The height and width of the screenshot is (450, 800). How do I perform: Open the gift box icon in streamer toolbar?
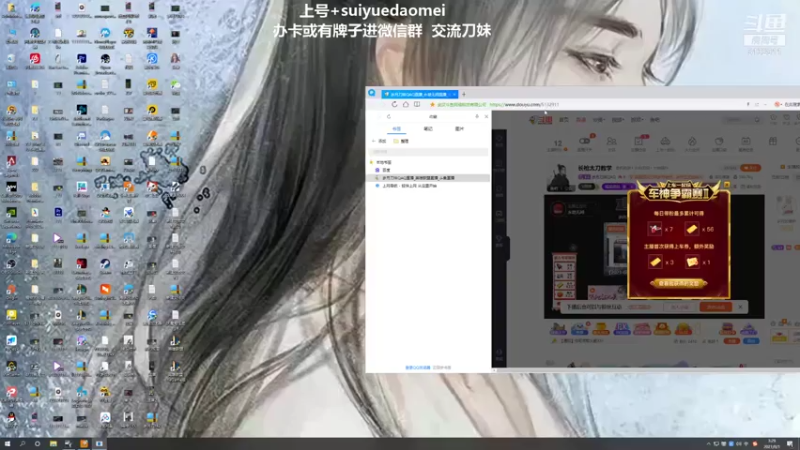[772, 141]
